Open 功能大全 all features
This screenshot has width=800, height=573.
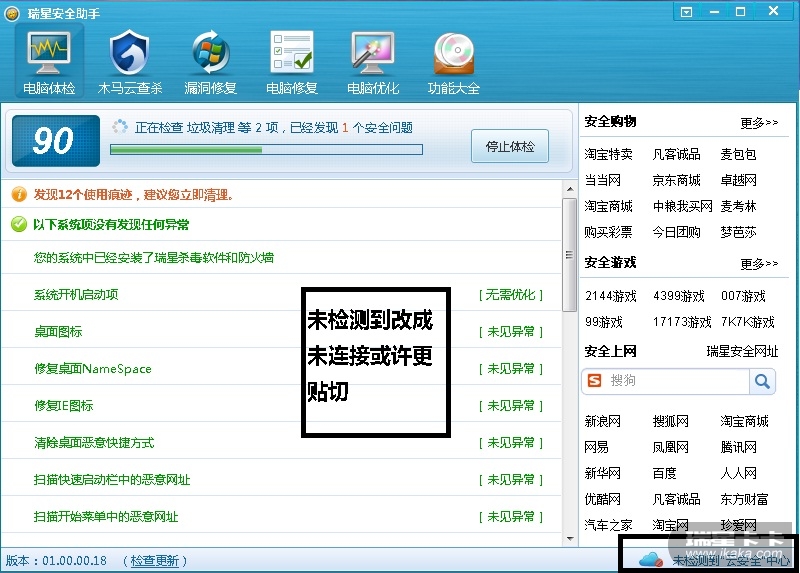[454, 62]
